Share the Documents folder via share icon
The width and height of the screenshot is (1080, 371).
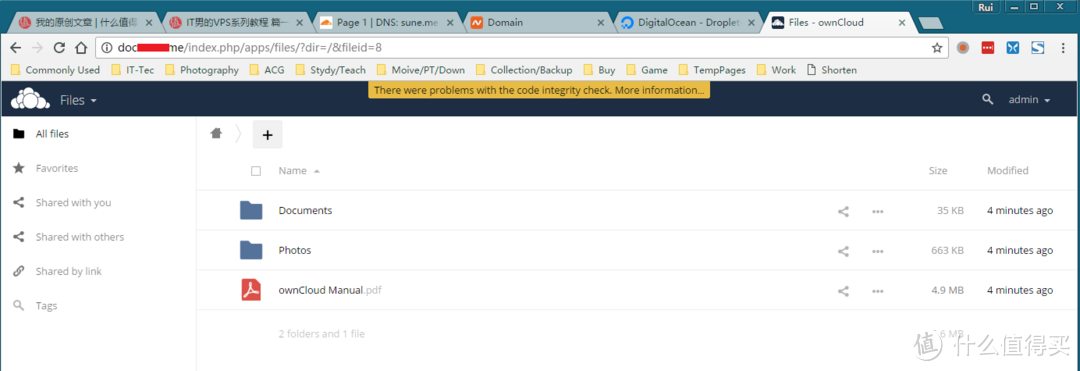pos(843,211)
